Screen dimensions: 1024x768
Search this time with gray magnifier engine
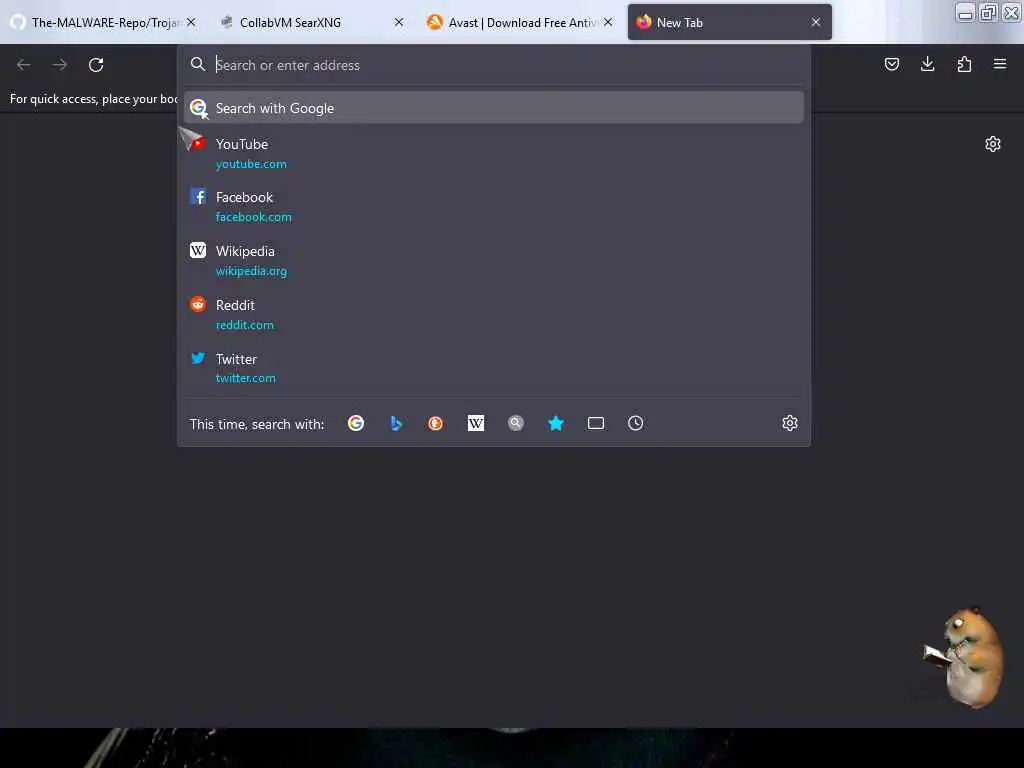pyautogui.click(x=516, y=423)
